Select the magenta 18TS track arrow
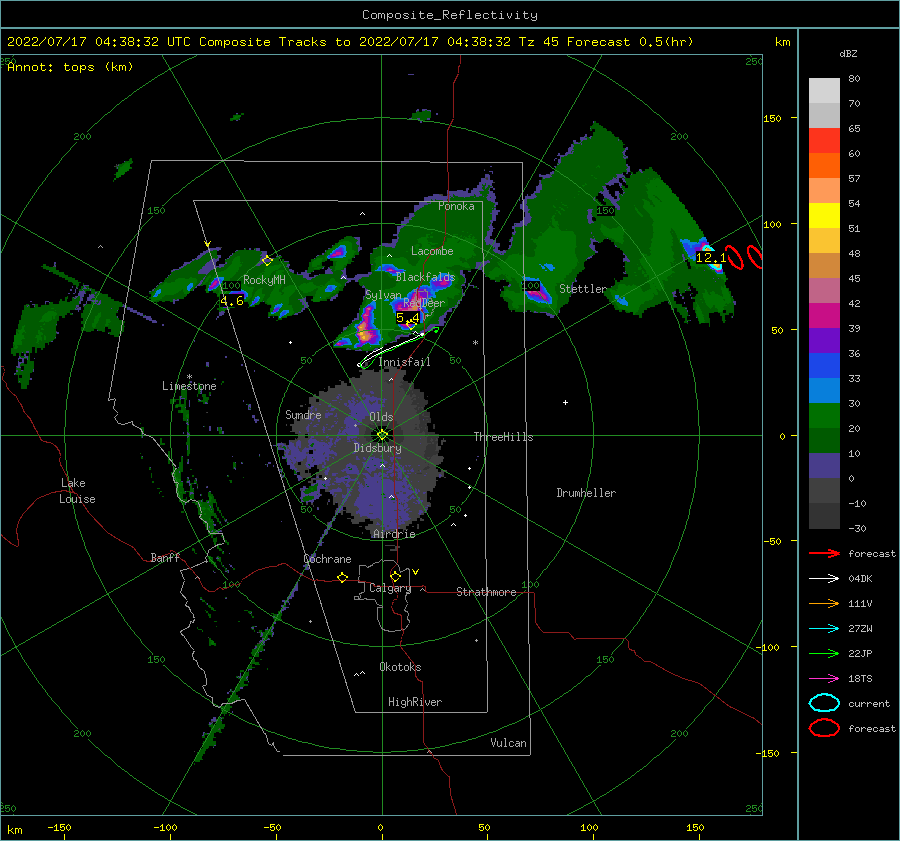The width and height of the screenshot is (900, 841). [x=824, y=679]
